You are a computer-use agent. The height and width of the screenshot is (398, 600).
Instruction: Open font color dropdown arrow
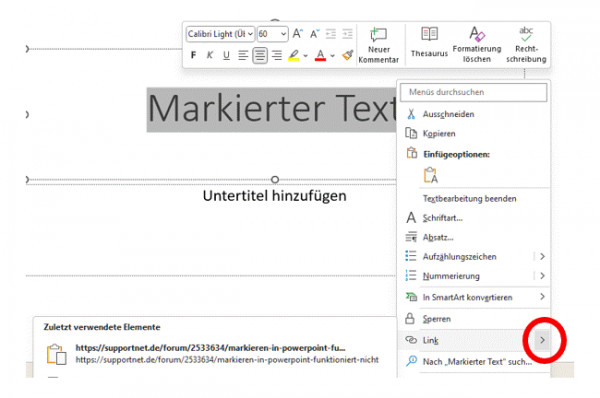(333, 56)
